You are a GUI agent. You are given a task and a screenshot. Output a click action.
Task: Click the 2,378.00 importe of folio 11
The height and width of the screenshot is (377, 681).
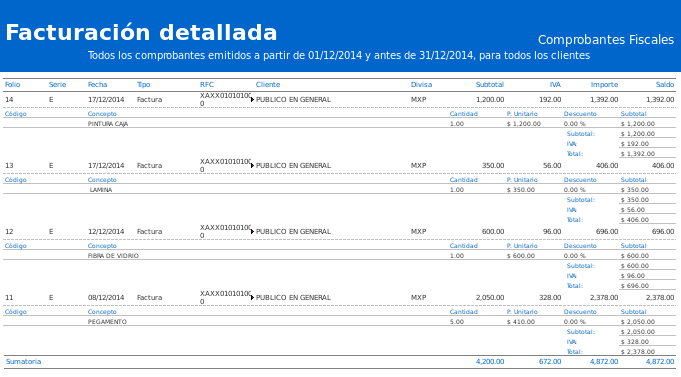coord(604,298)
